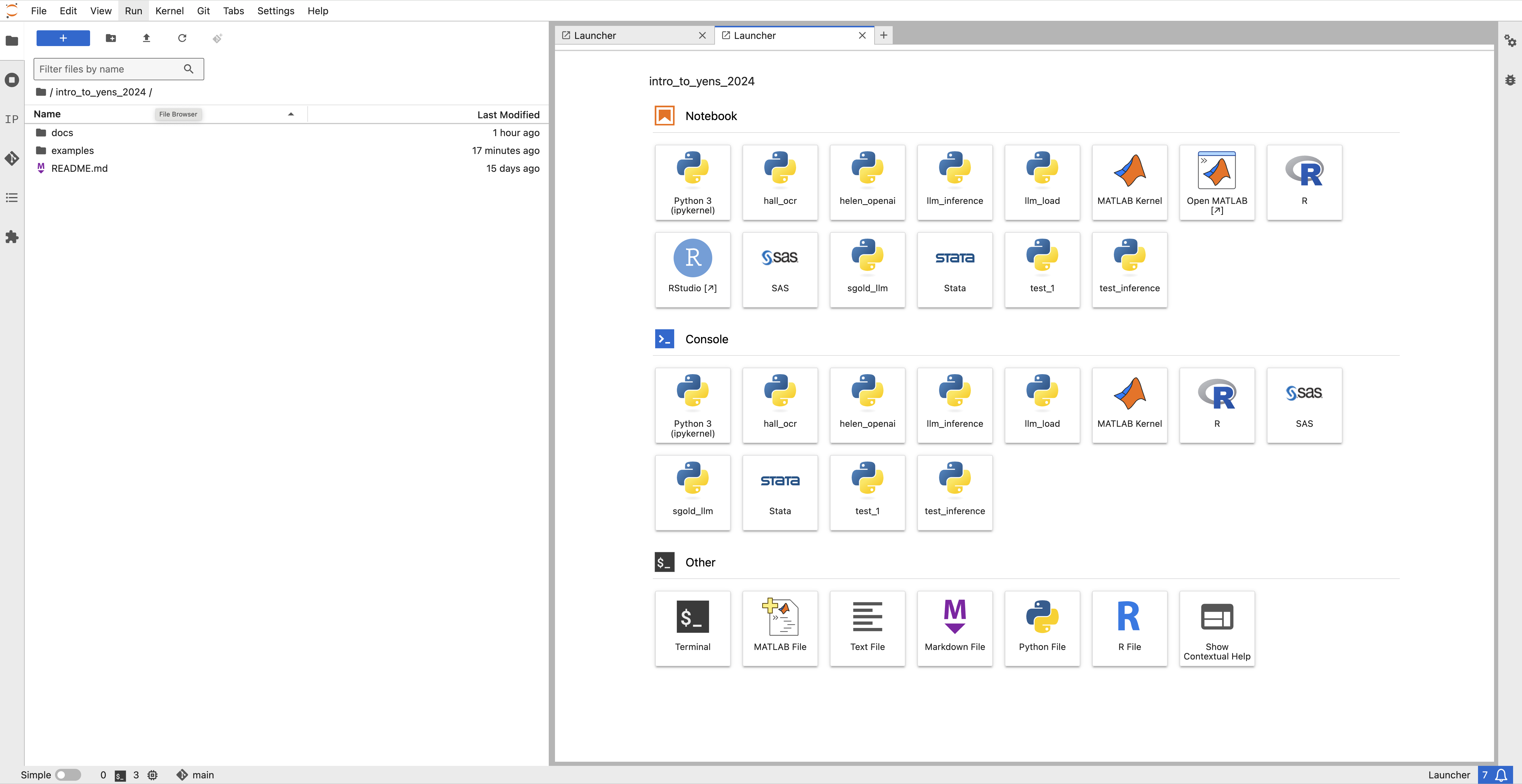Click the blue New Launcher plus button
Screen dimensions: 1522x784
pyautogui.click(x=63, y=38)
